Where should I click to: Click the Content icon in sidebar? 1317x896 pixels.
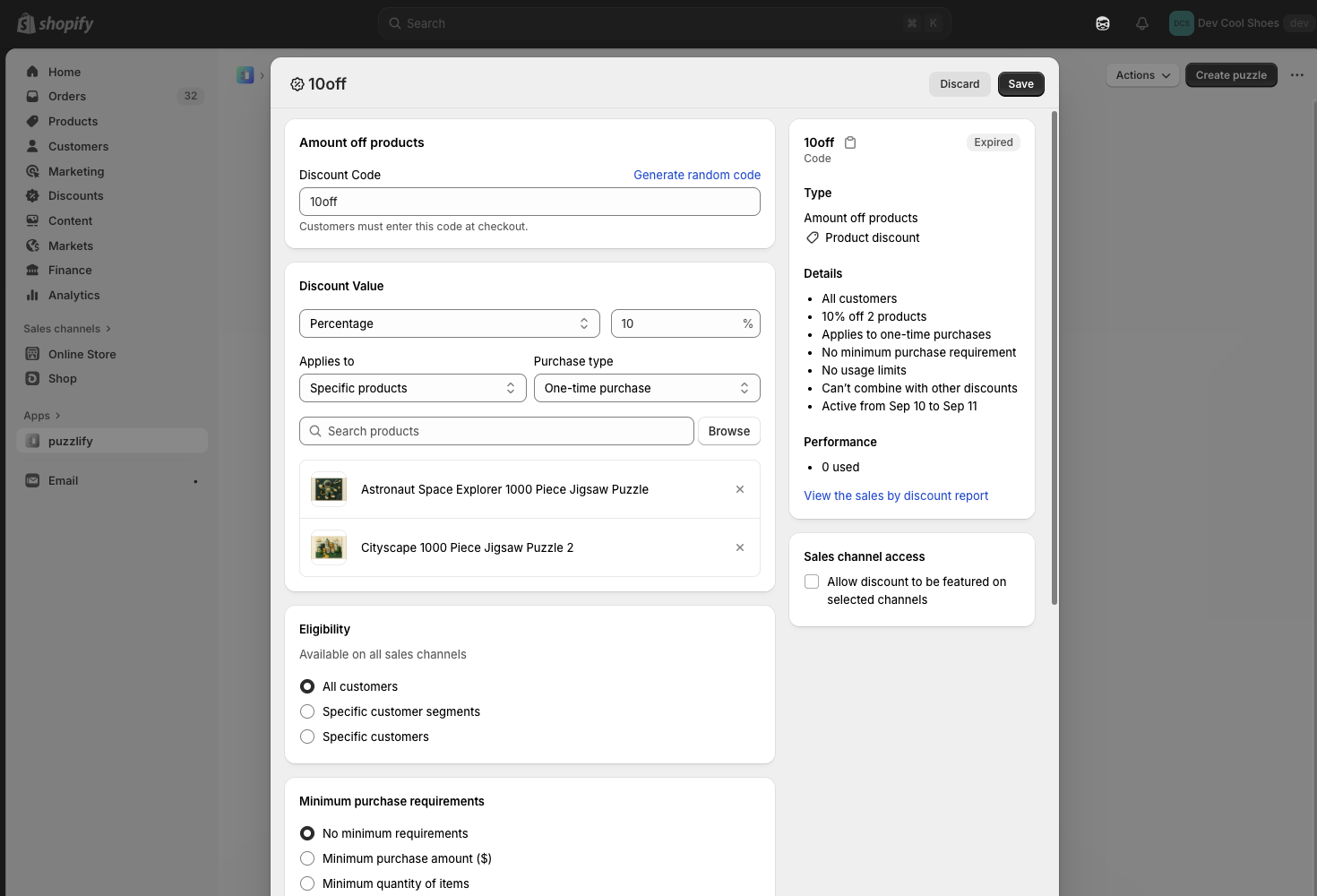pyautogui.click(x=32, y=220)
